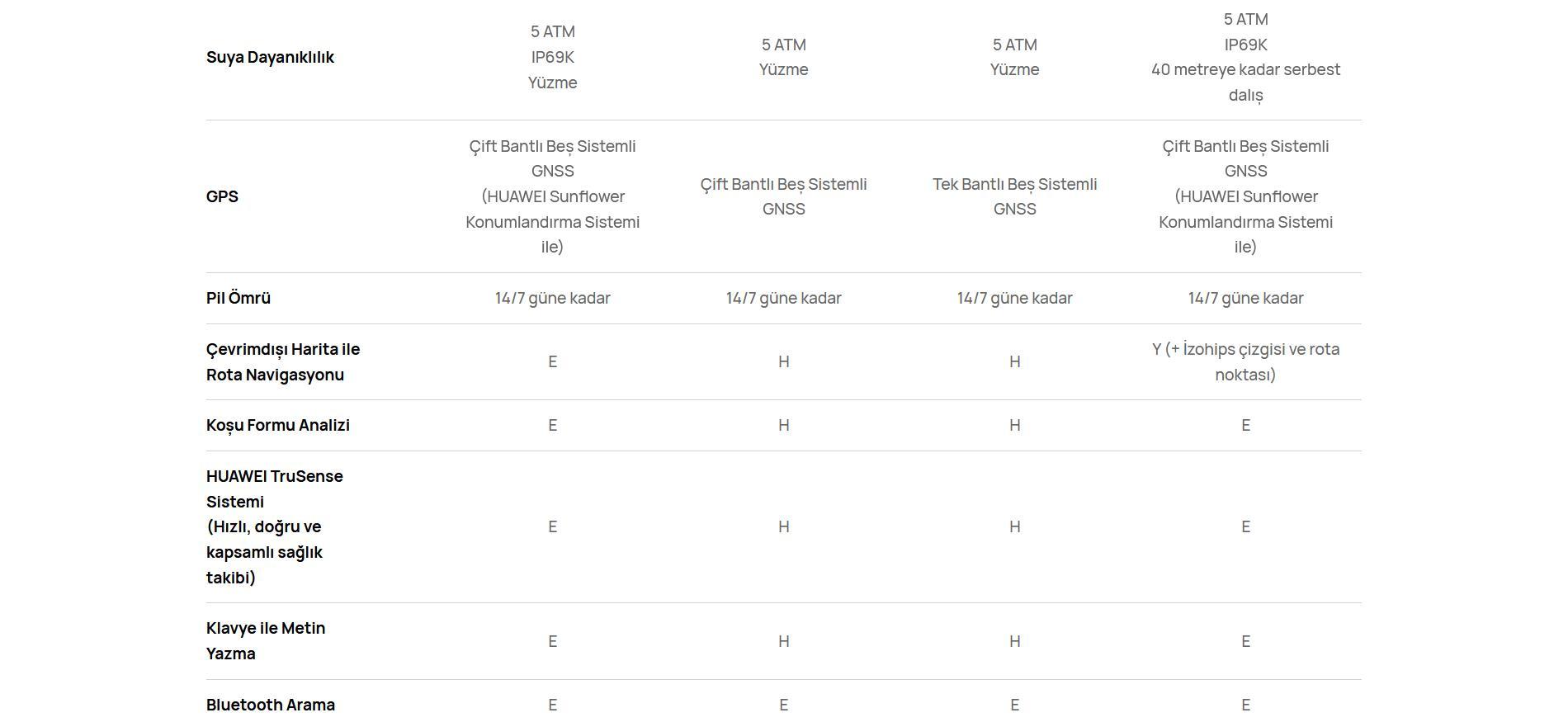
Task: Select the "Klavye ile Metin Yazma" label
Action: pyautogui.click(x=266, y=640)
